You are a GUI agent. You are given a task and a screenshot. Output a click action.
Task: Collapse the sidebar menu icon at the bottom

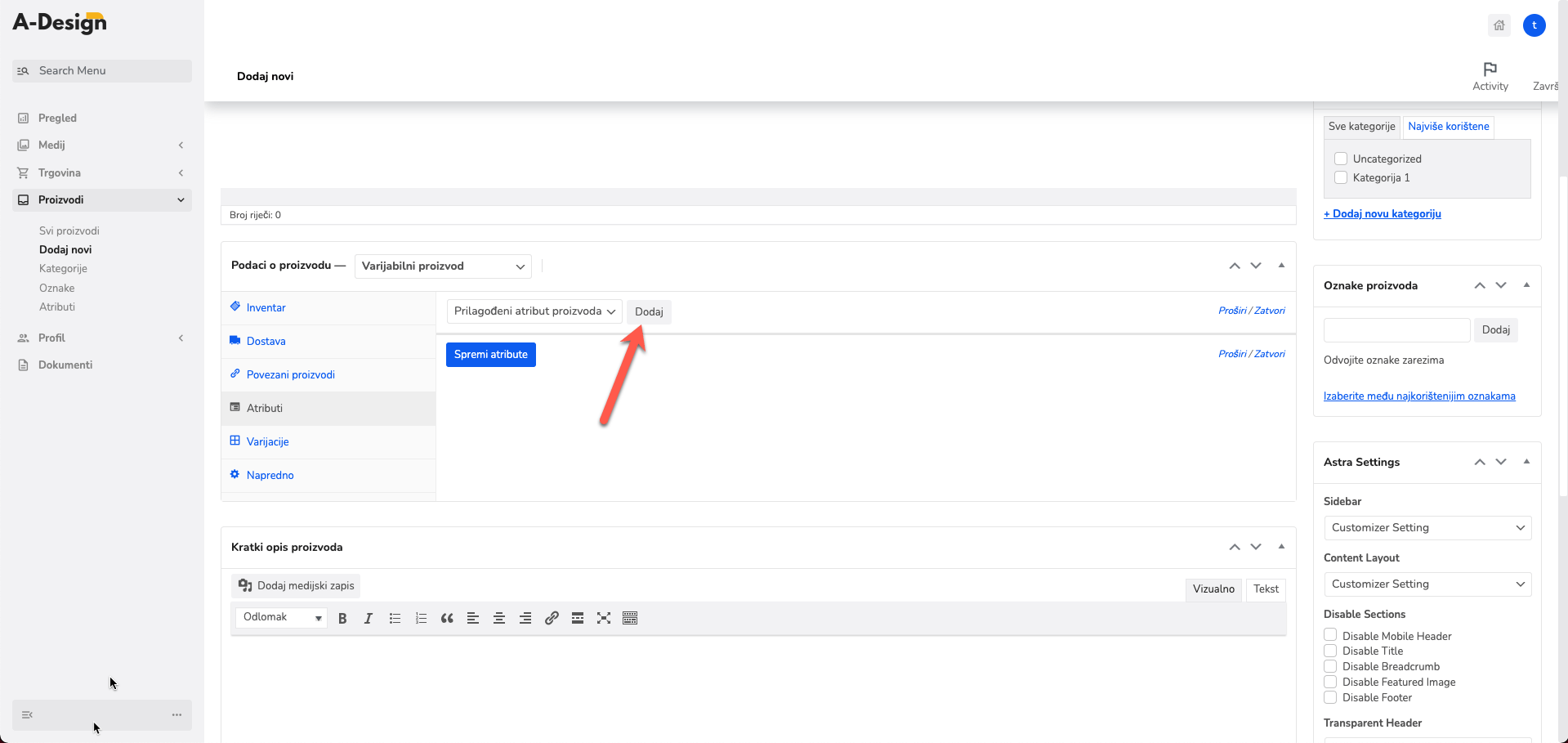[27, 715]
